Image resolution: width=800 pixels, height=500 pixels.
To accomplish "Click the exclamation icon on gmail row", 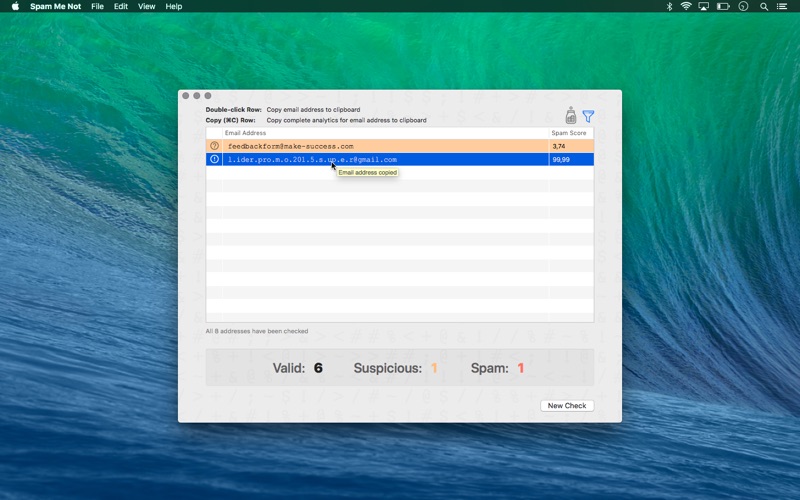I will (x=214, y=159).
